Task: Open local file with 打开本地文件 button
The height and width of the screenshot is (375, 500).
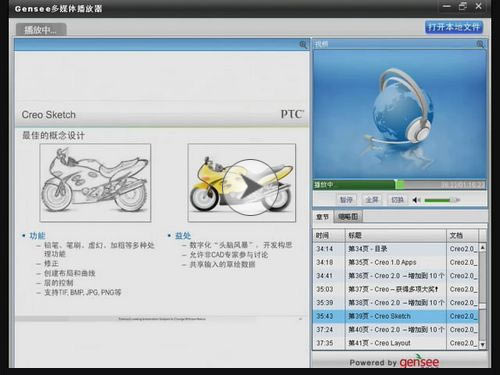Action: point(454,27)
